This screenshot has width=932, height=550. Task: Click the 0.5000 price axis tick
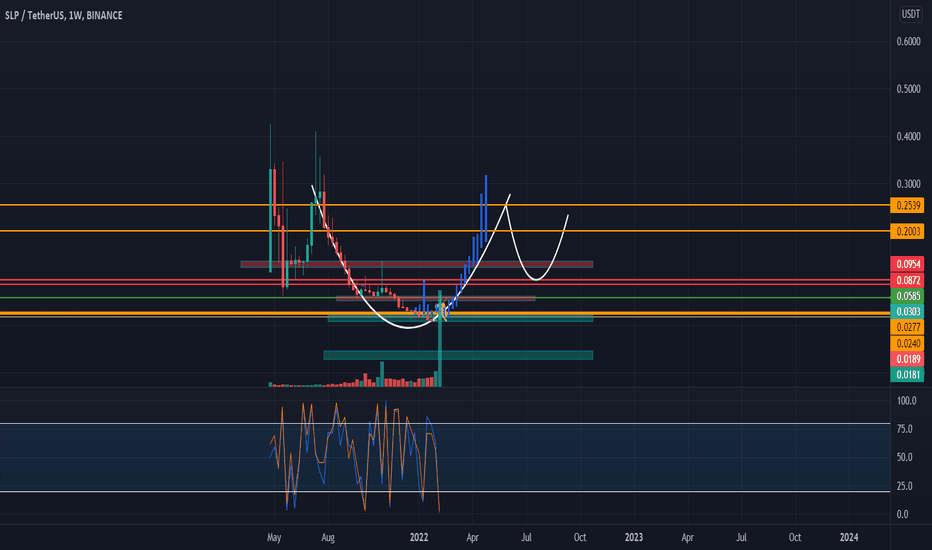pyautogui.click(x=908, y=89)
